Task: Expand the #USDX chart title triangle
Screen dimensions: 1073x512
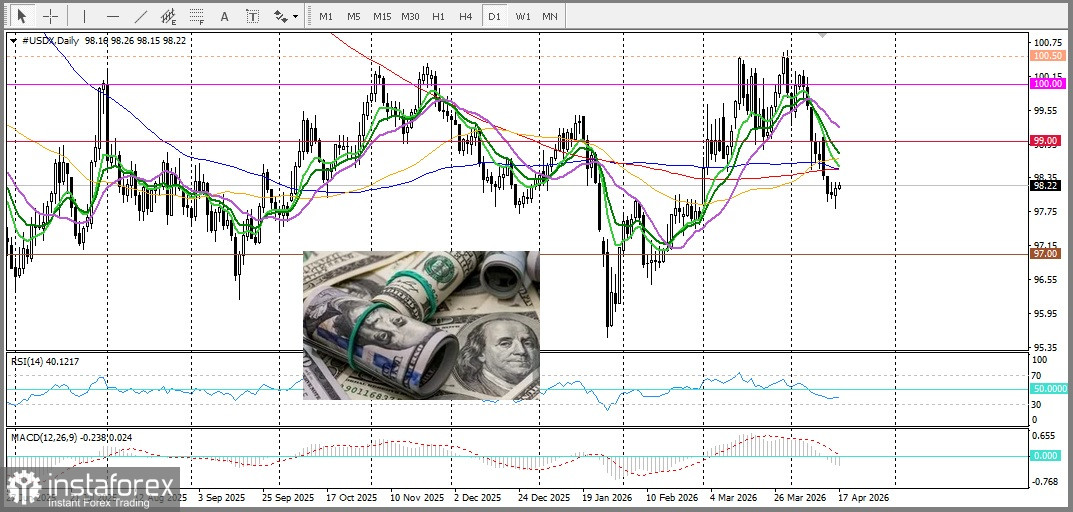Action: click(12, 41)
